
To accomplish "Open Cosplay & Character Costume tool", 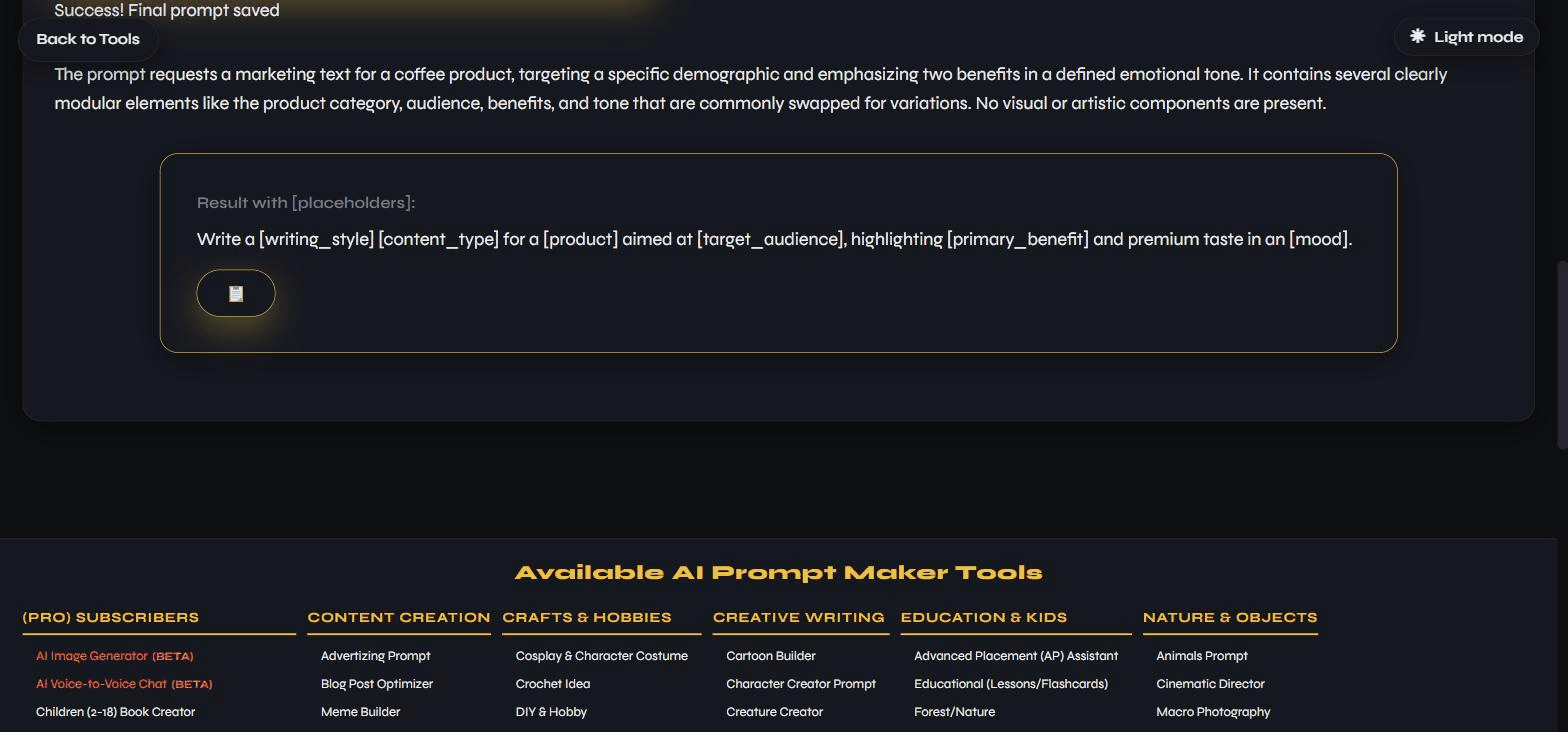I will [601, 656].
